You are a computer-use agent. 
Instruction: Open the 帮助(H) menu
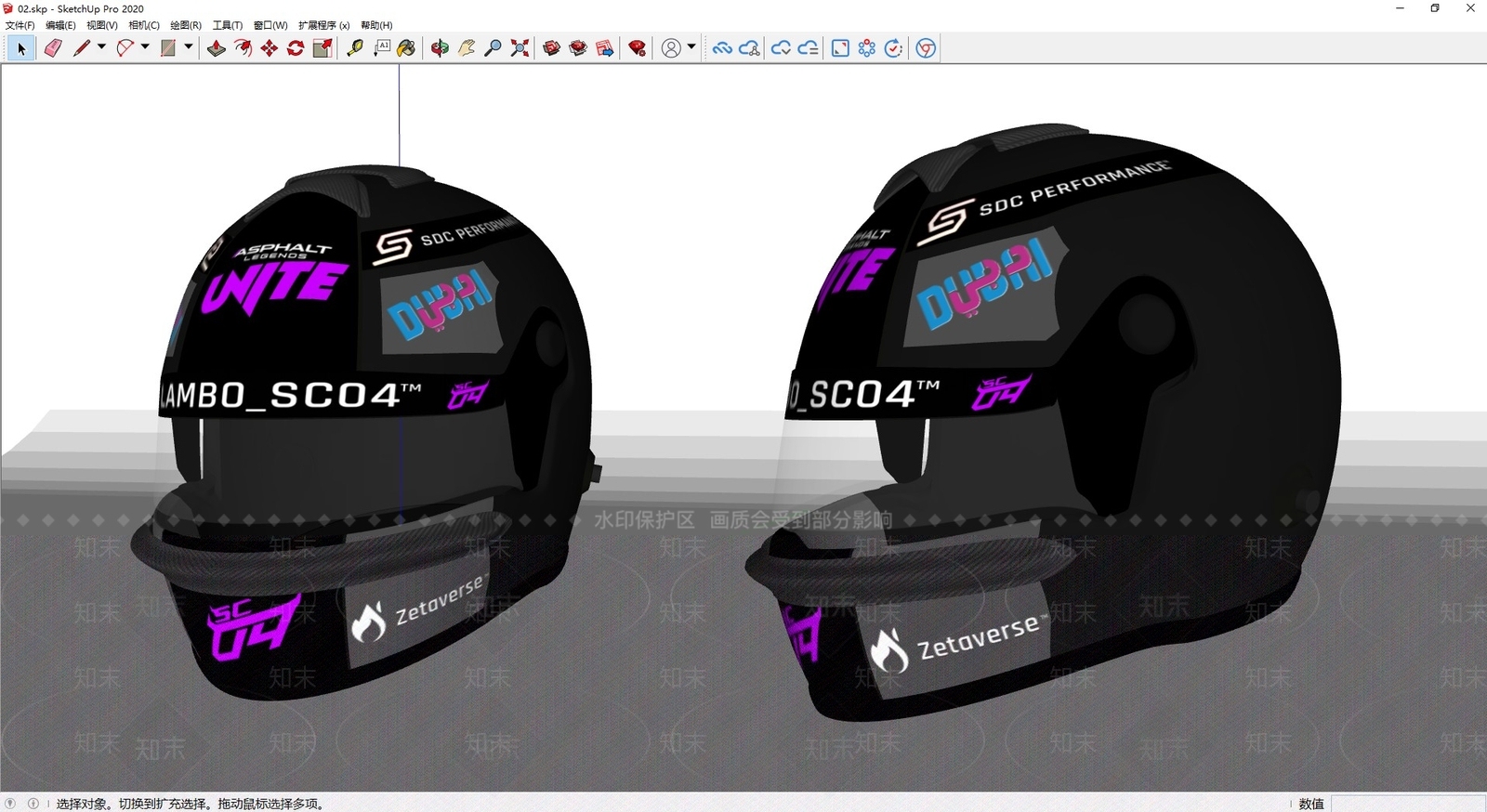click(x=376, y=25)
